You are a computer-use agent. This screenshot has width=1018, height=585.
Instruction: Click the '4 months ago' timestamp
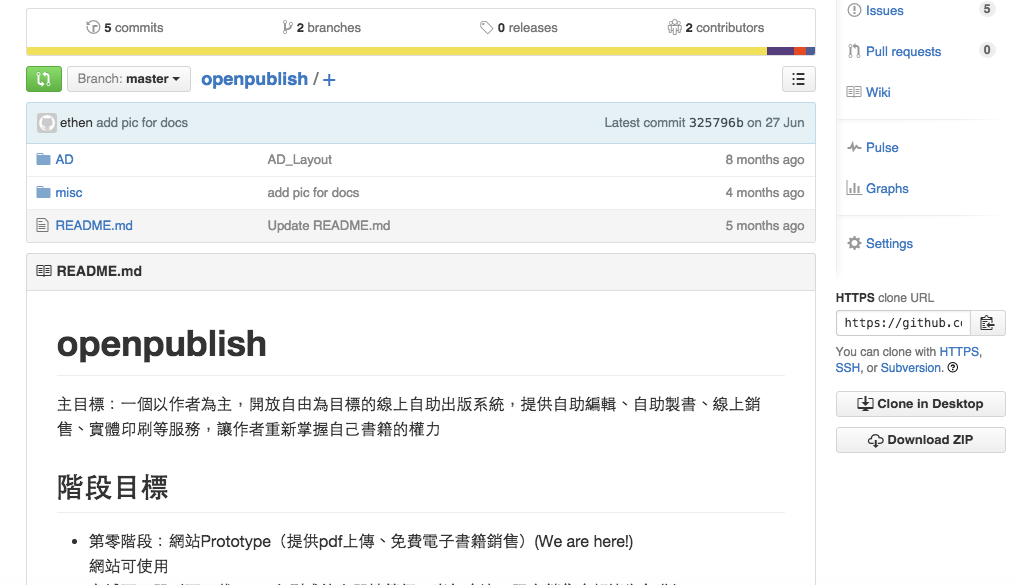[765, 193]
